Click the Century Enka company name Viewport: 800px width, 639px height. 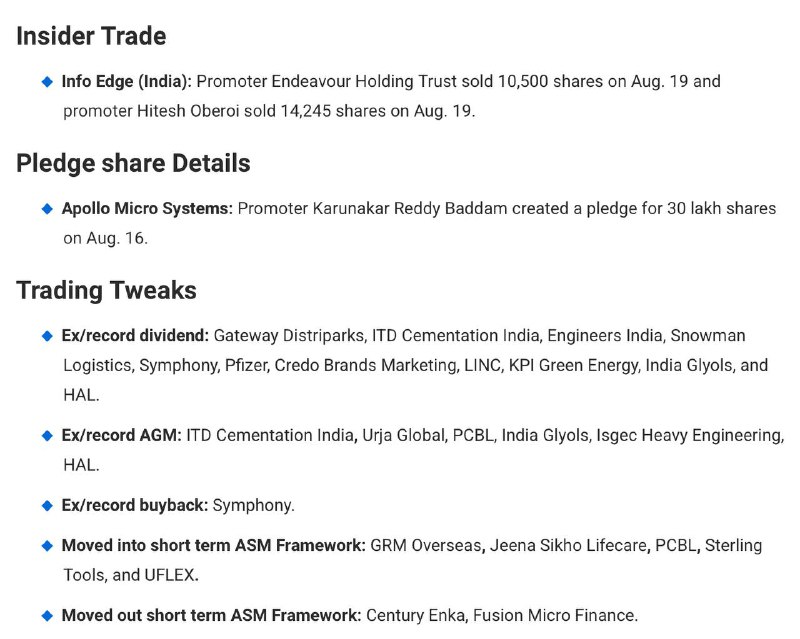pos(416,615)
